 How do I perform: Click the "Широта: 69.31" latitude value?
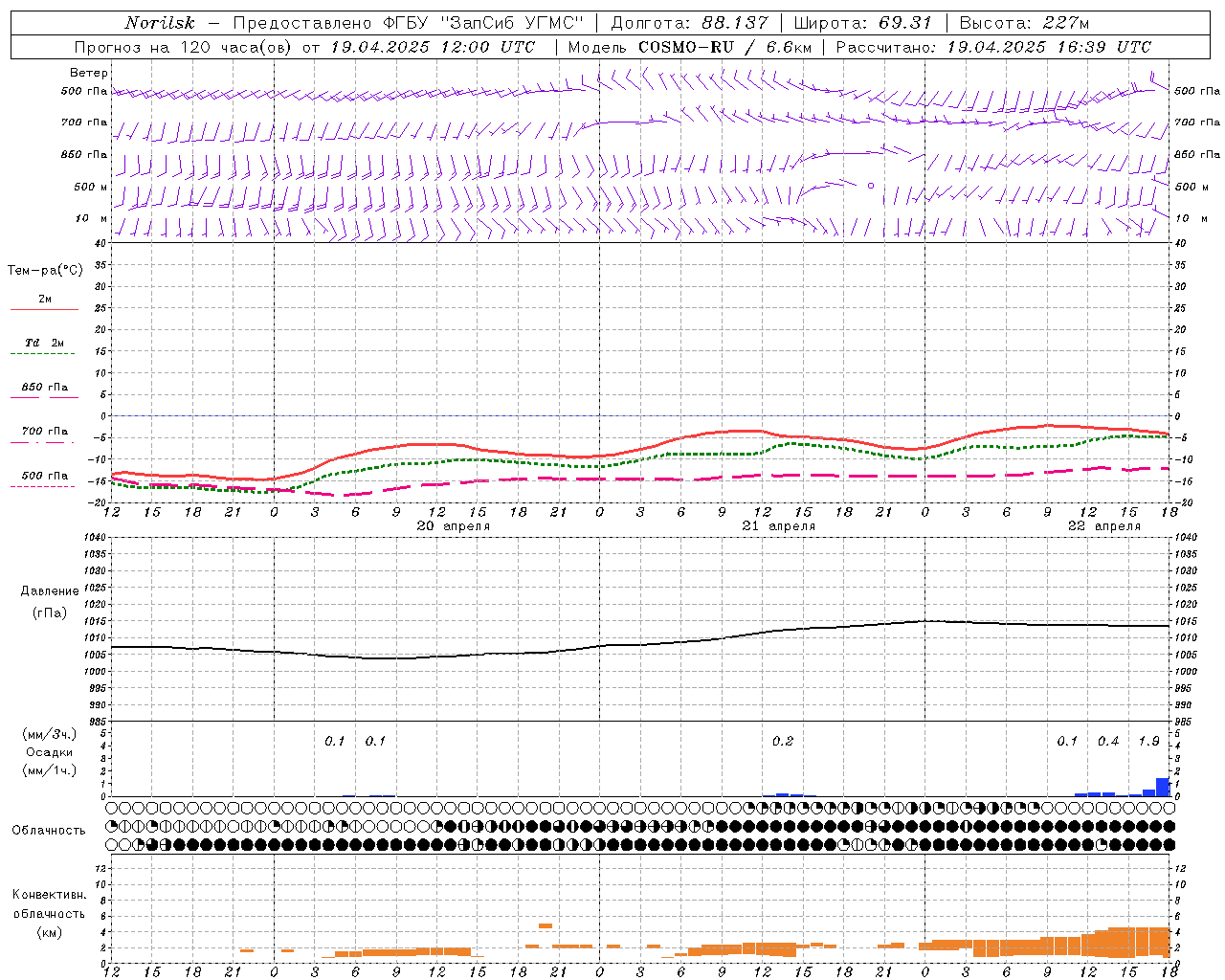coord(861,23)
